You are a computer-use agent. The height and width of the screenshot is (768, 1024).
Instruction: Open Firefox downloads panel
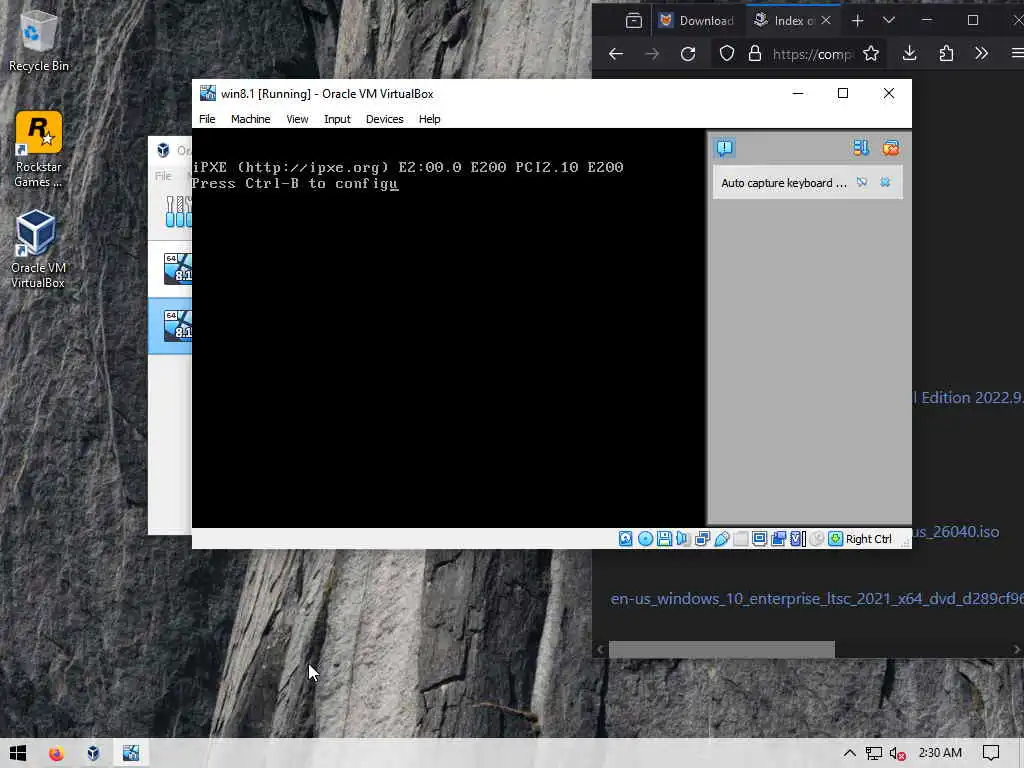[909, 54]
